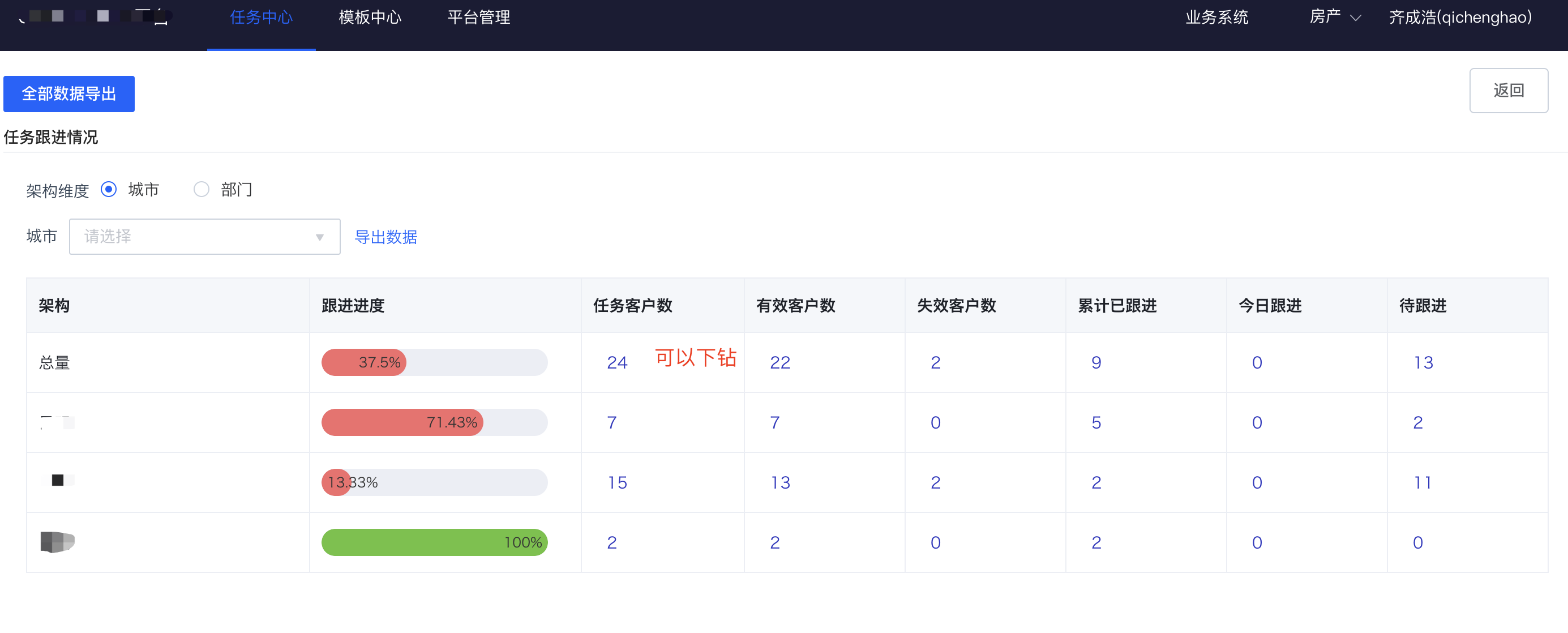This screenshot has height=633, width=1568.
Task: Click 有效客户数 22 in 总量 row
Action: pyautogui.click(x=781, y=363)
